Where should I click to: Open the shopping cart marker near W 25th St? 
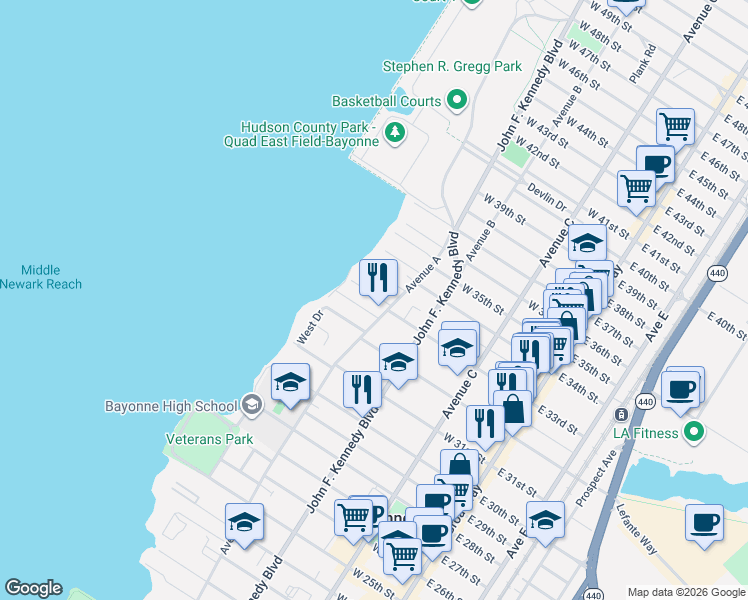coord(402,557)
